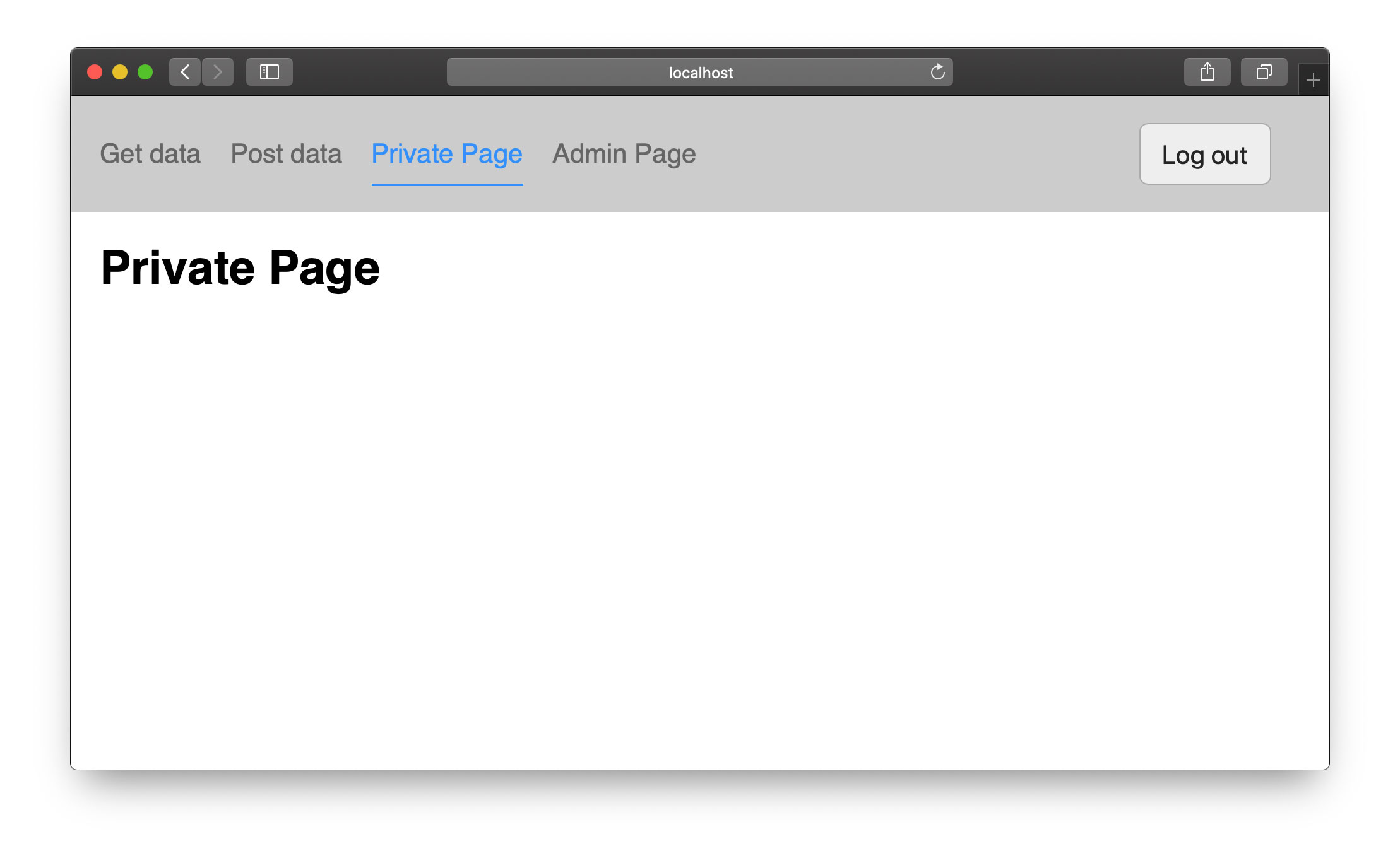This screenshot has width=1400, height=863.
Task: Click the Private Page nav link
Action: coord(447,153)
